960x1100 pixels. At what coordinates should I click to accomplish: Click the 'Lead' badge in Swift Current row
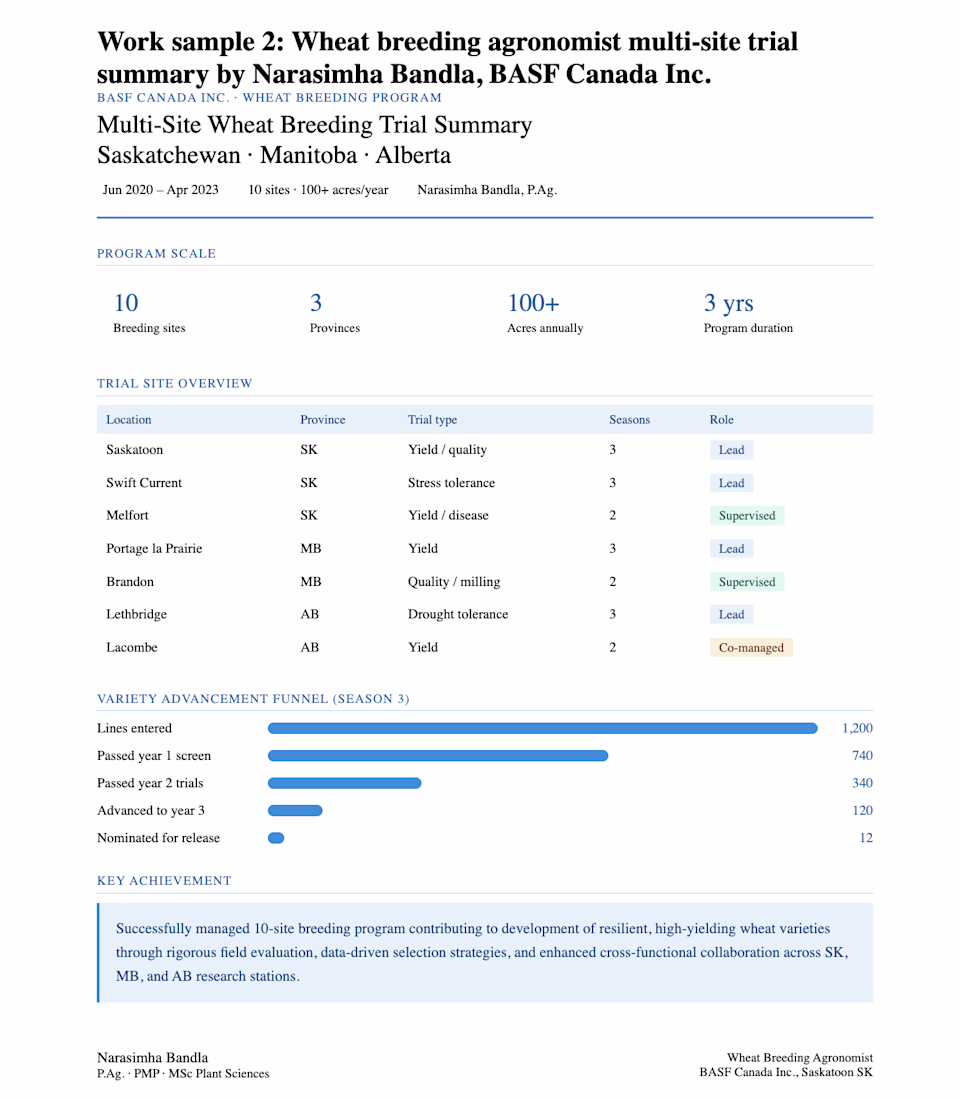click(731, 483)
